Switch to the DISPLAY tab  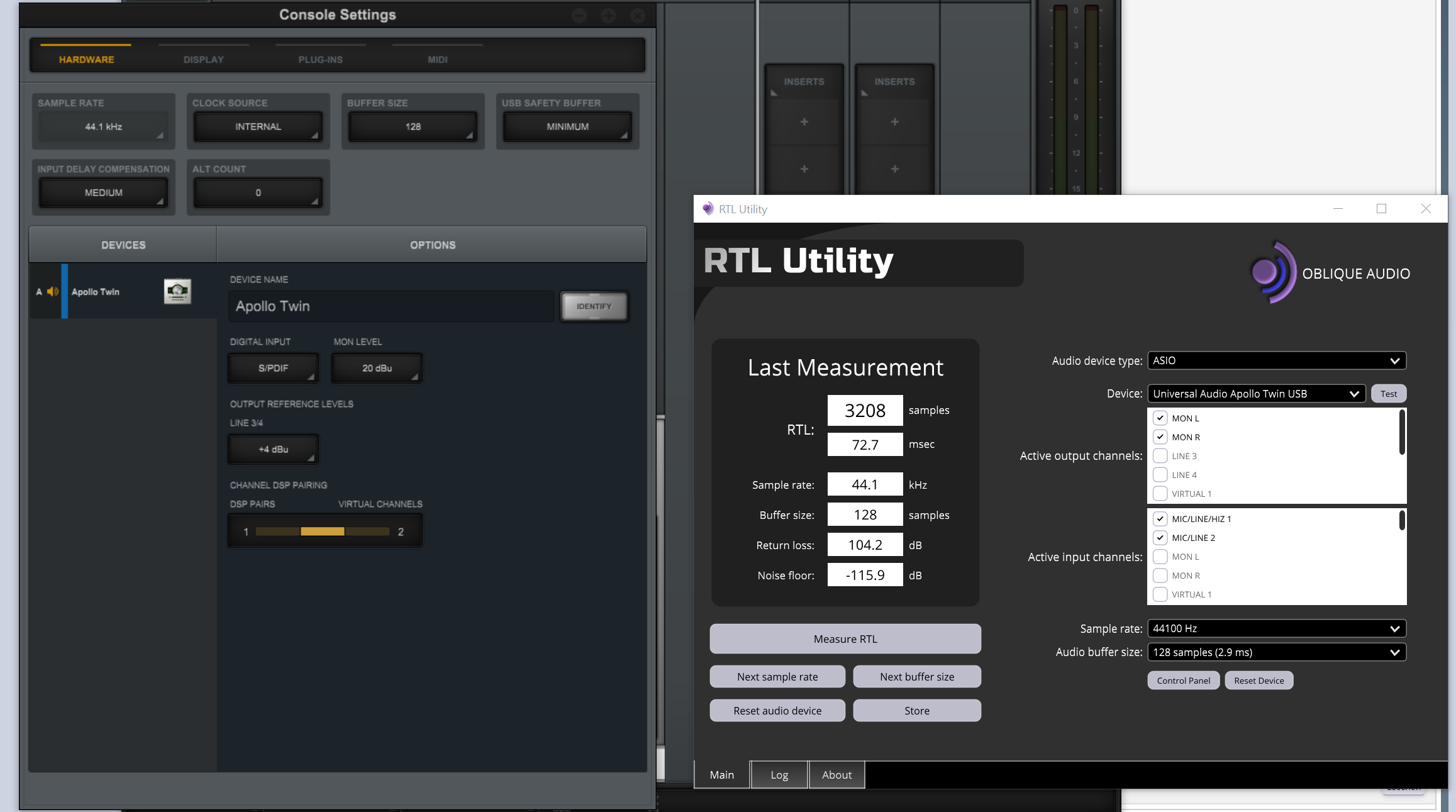(203, 59)
